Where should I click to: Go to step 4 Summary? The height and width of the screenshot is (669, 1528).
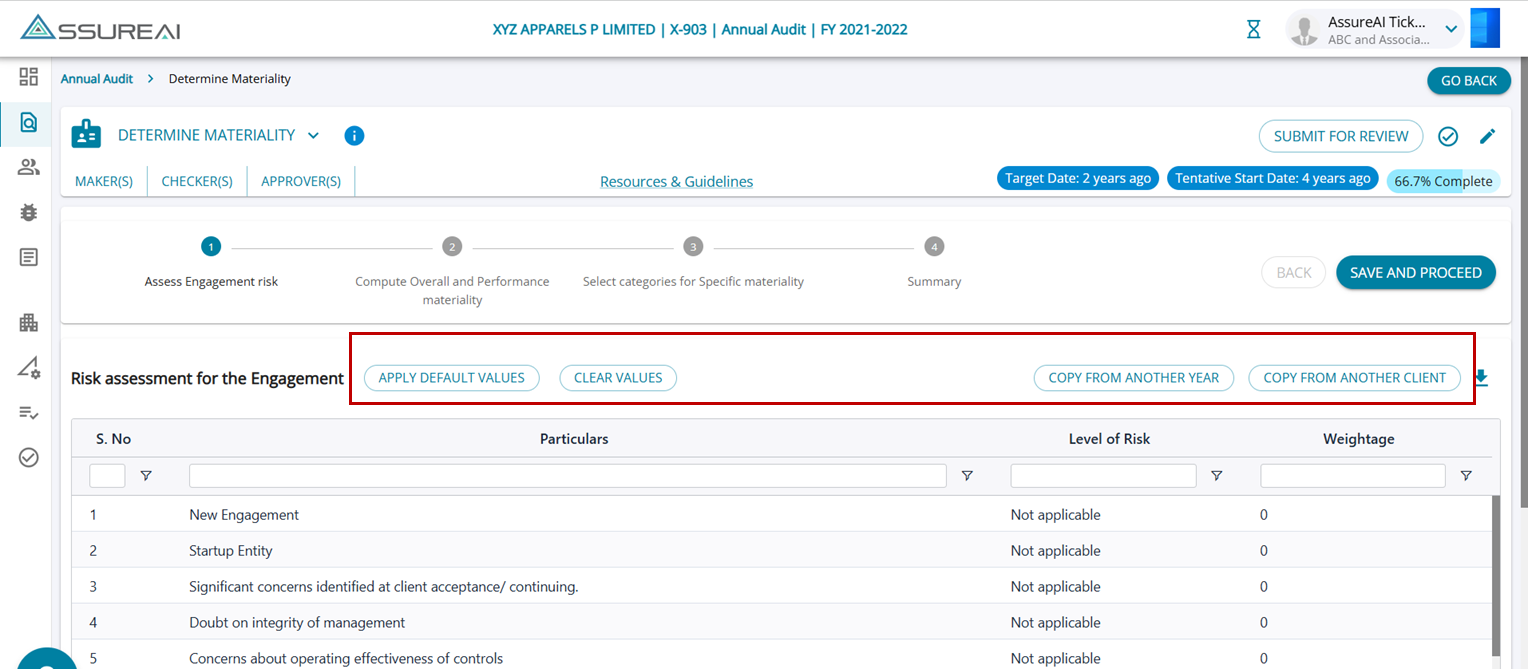[x=934, y=264]
